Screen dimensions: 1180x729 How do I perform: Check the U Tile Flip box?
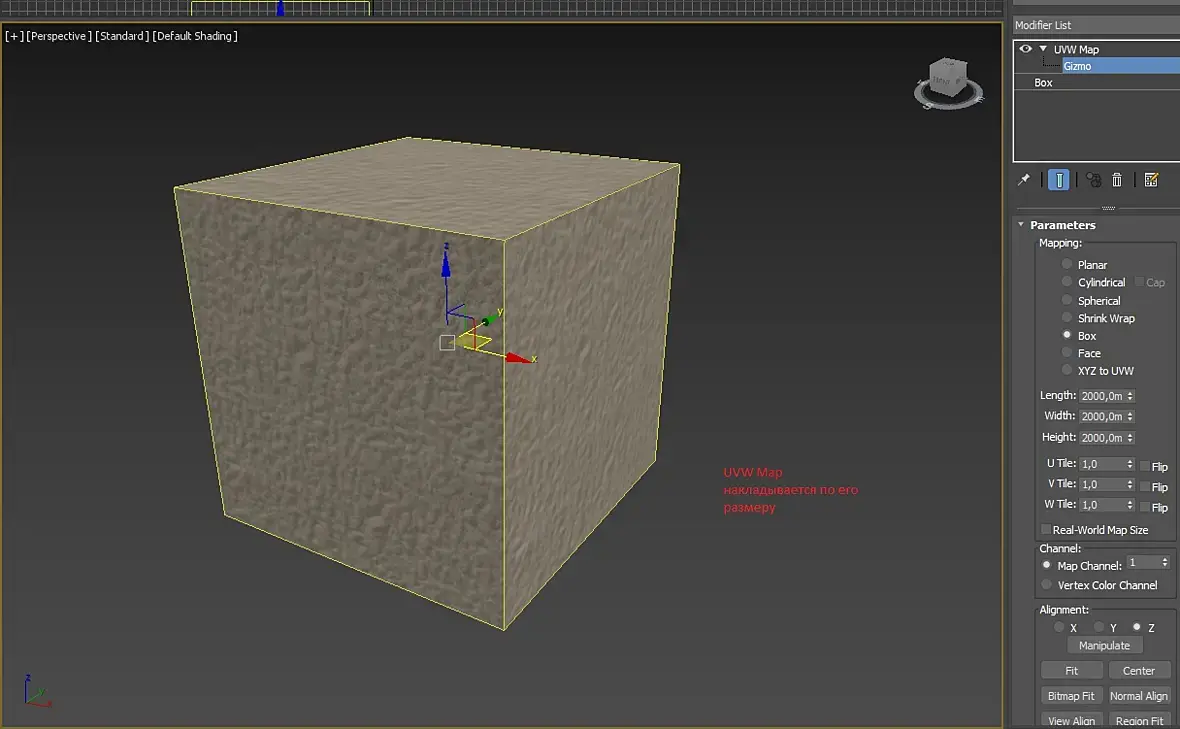[1145, 466]
